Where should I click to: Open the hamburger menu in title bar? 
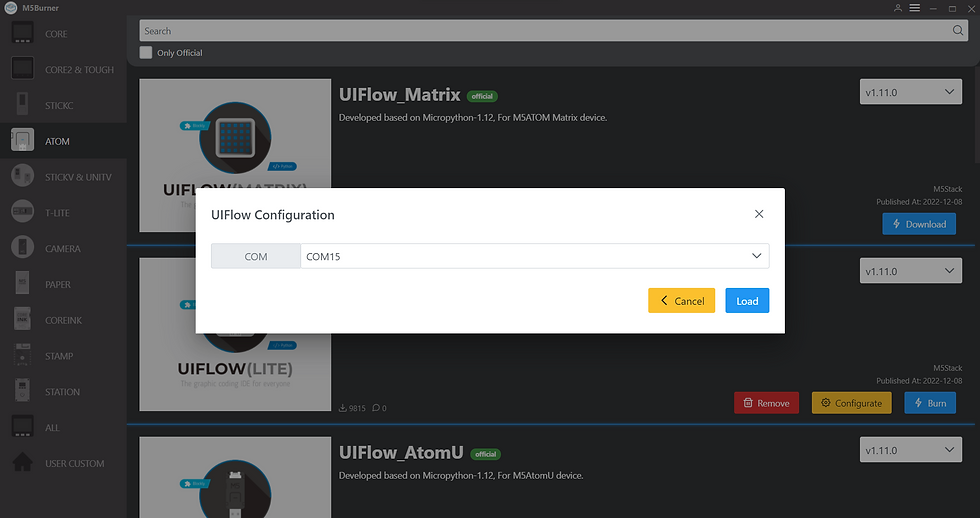[x=914, y=8]
